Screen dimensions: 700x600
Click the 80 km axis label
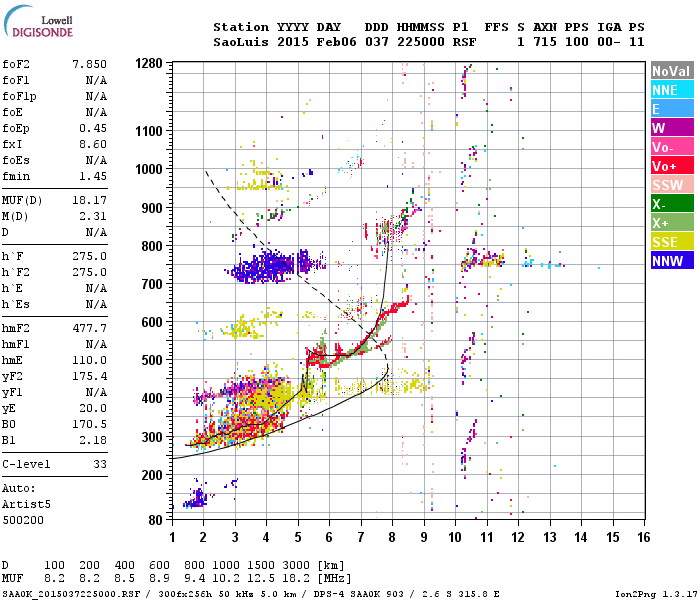click(156, 520)
